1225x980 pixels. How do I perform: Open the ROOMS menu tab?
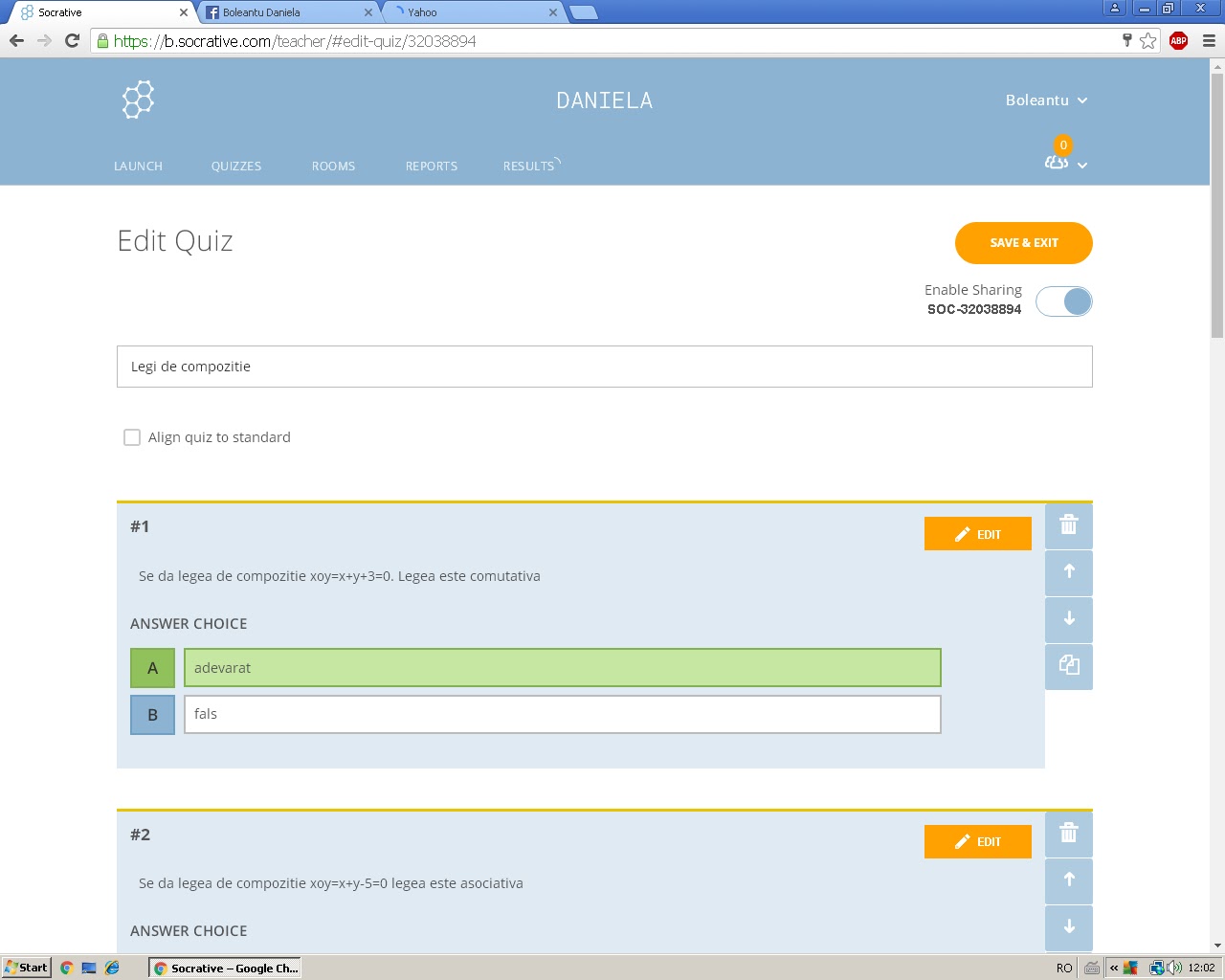(x=333, y=166)
